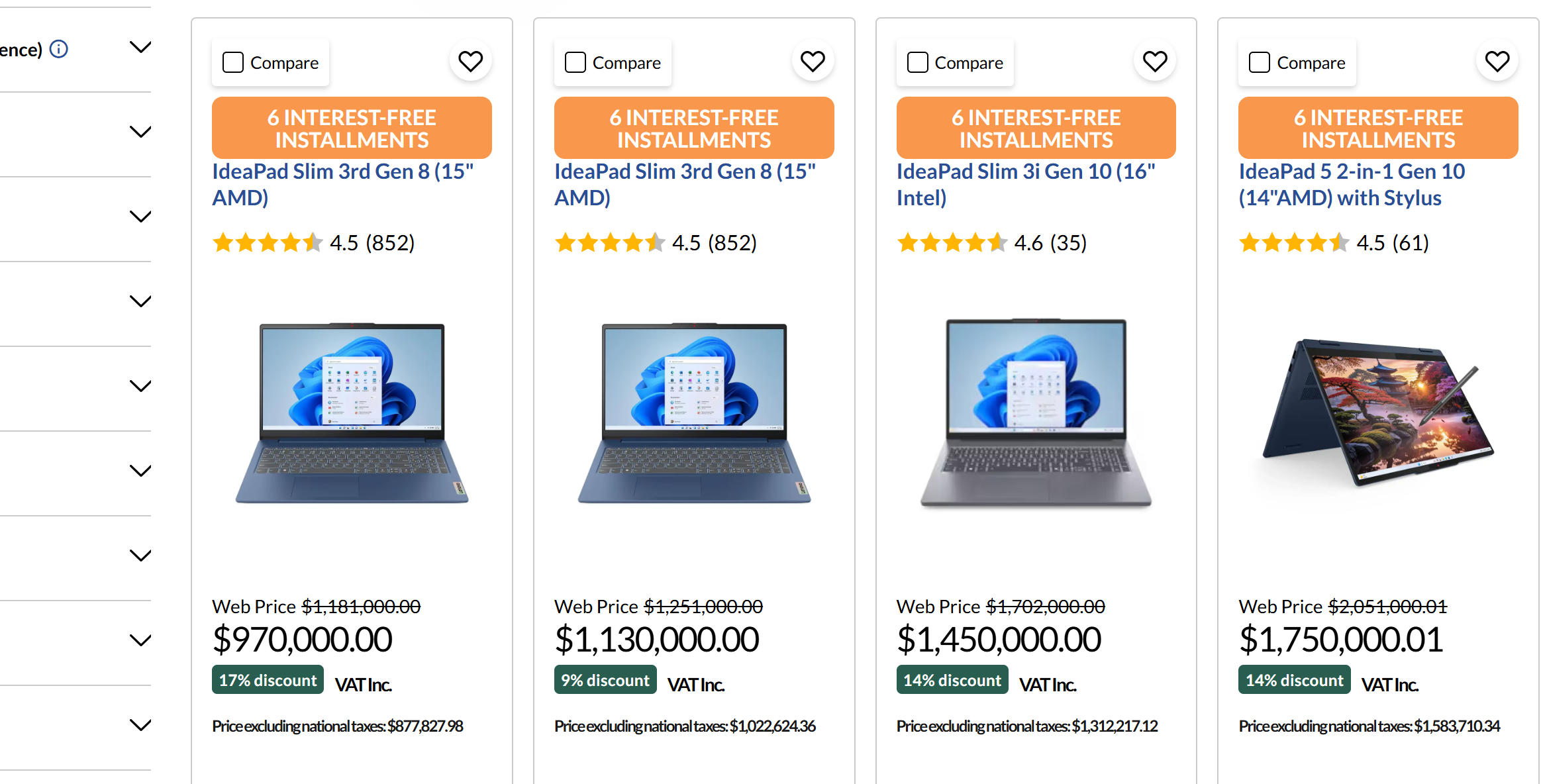The width and height of the screenshot is (1541, 784).
Task: Open the gray IdeaPad Slim 3i laptop image
Action: coord(1036,413)
